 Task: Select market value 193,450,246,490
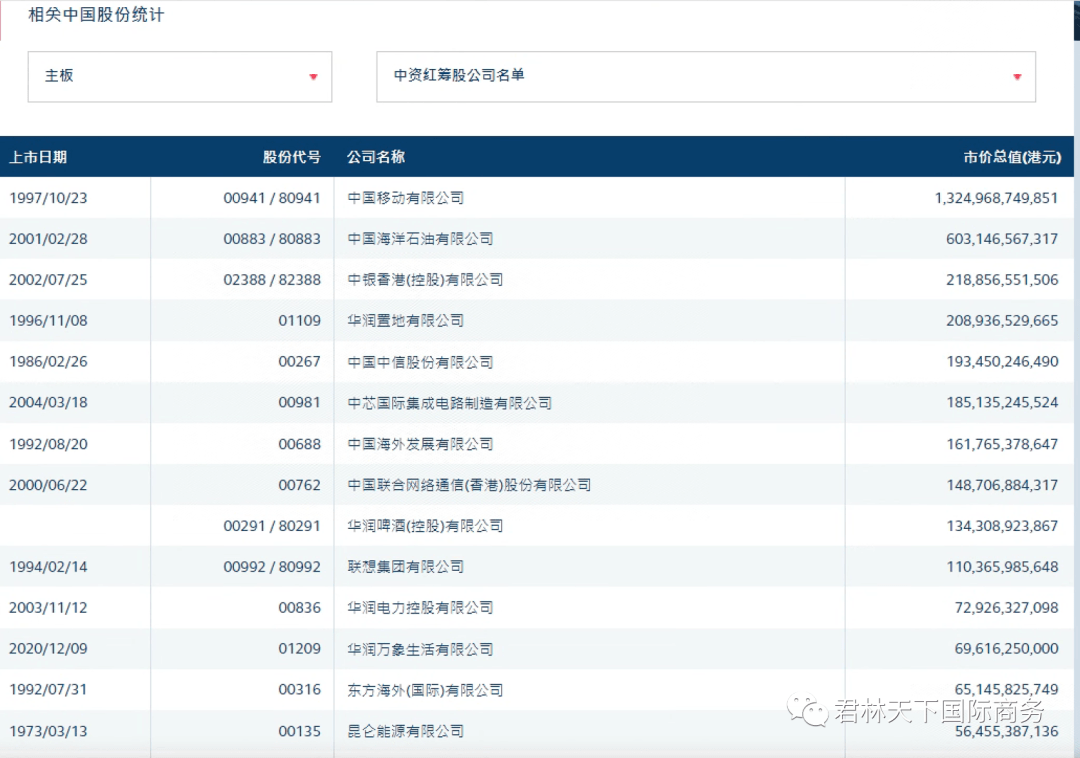click(1002, 361)
